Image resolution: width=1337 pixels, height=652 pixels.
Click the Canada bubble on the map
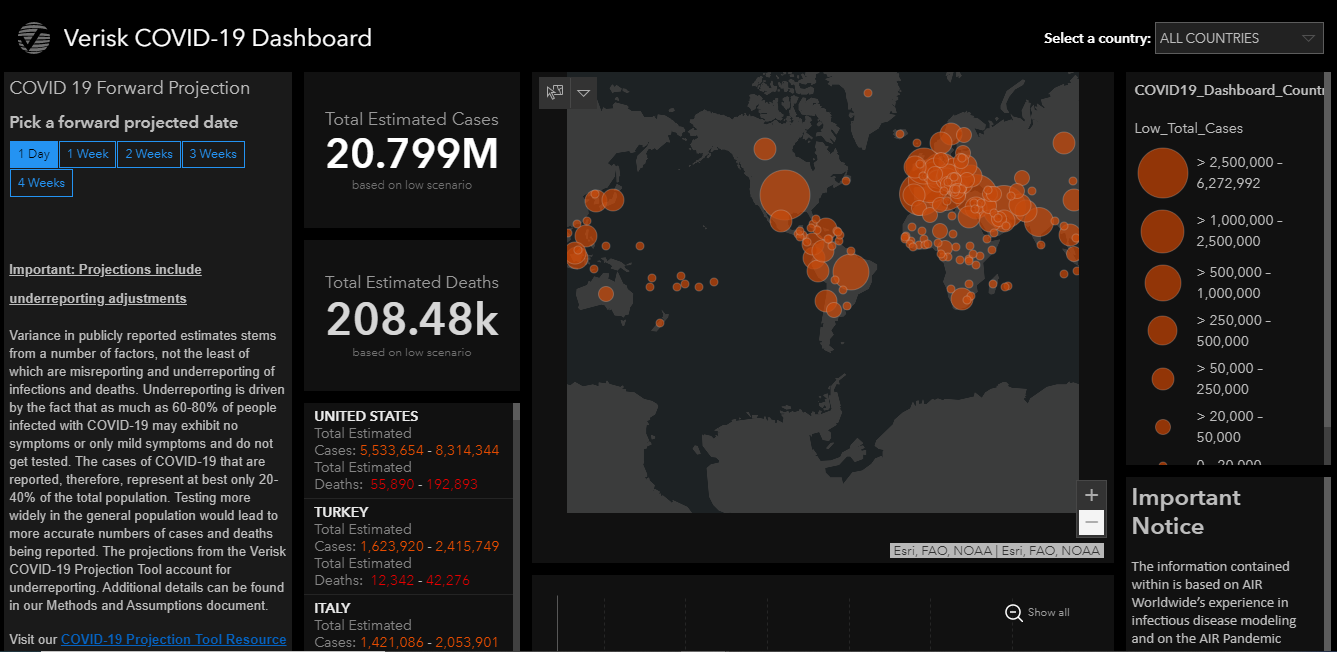pos(763,149)
